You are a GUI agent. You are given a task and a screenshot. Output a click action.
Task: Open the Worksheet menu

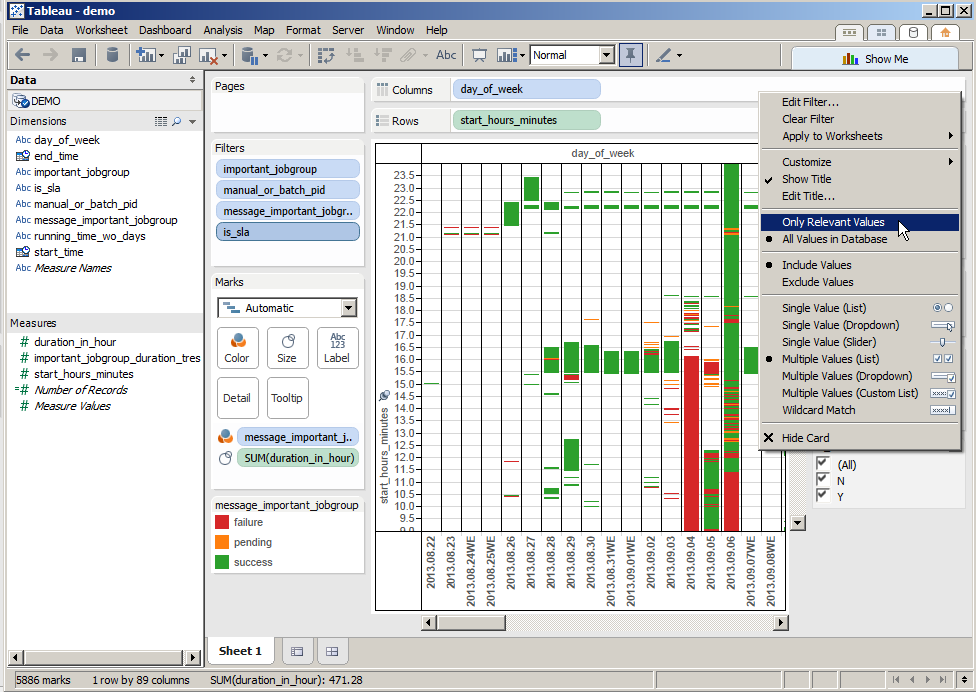[101, 30]
